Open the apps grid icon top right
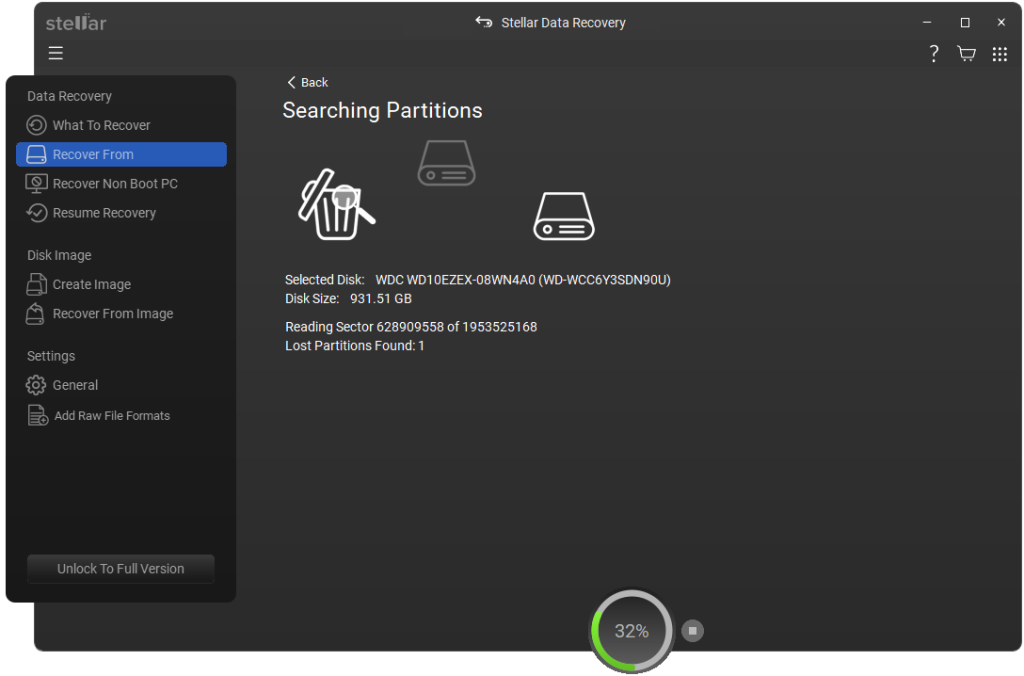Viewport: 1024px width, 676px height. tap(1000, 53)
